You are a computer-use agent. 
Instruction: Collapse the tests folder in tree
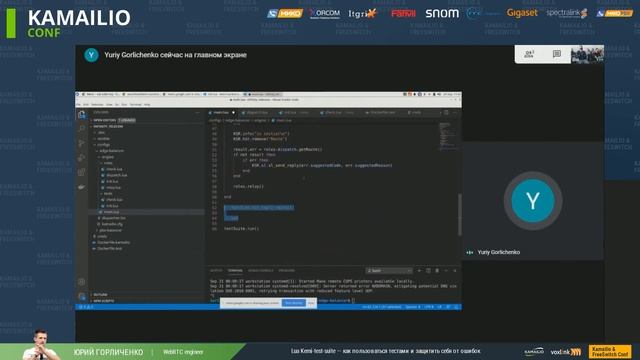[107, 193]
